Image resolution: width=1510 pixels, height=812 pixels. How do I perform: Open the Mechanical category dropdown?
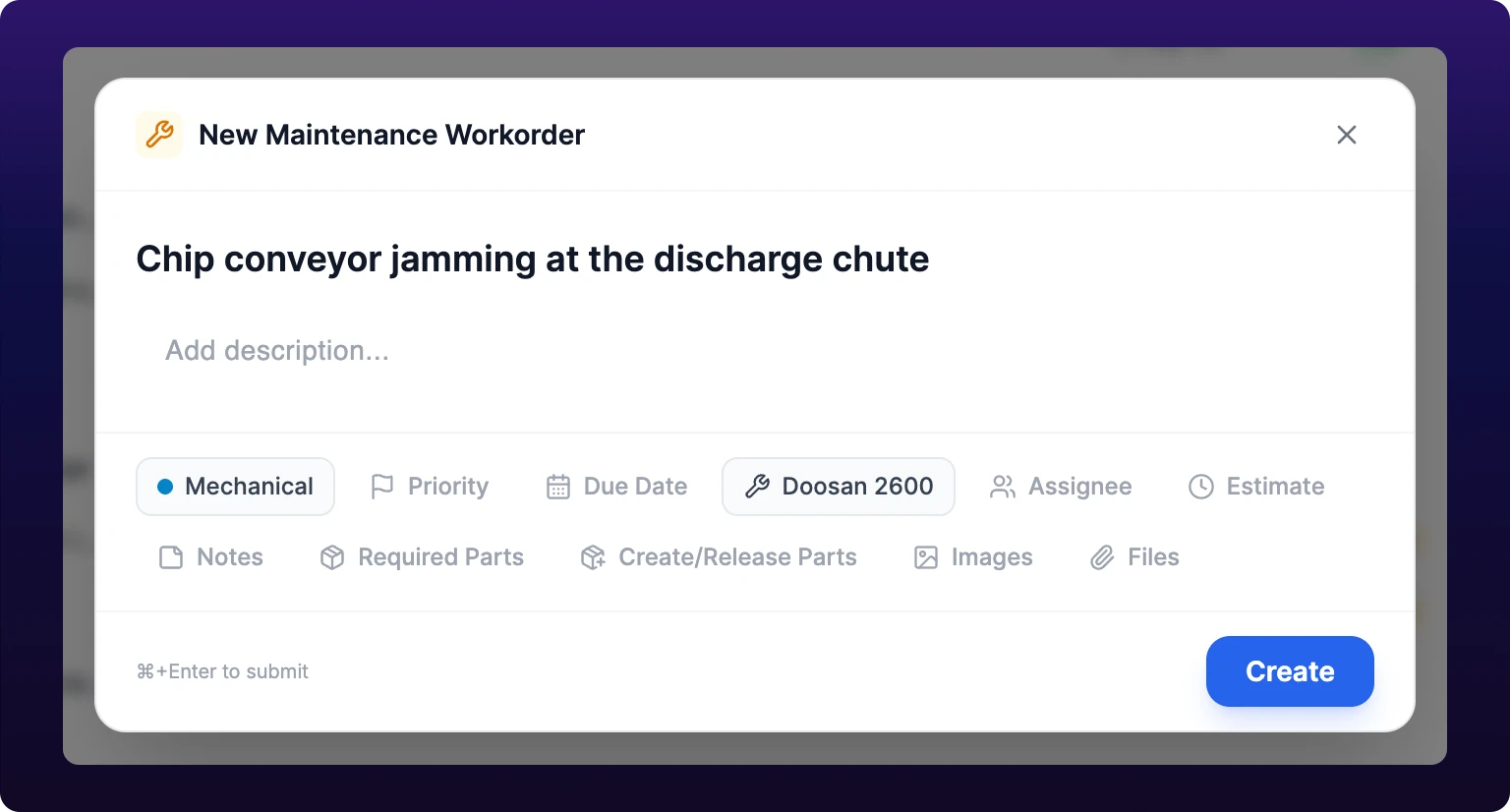235,487
